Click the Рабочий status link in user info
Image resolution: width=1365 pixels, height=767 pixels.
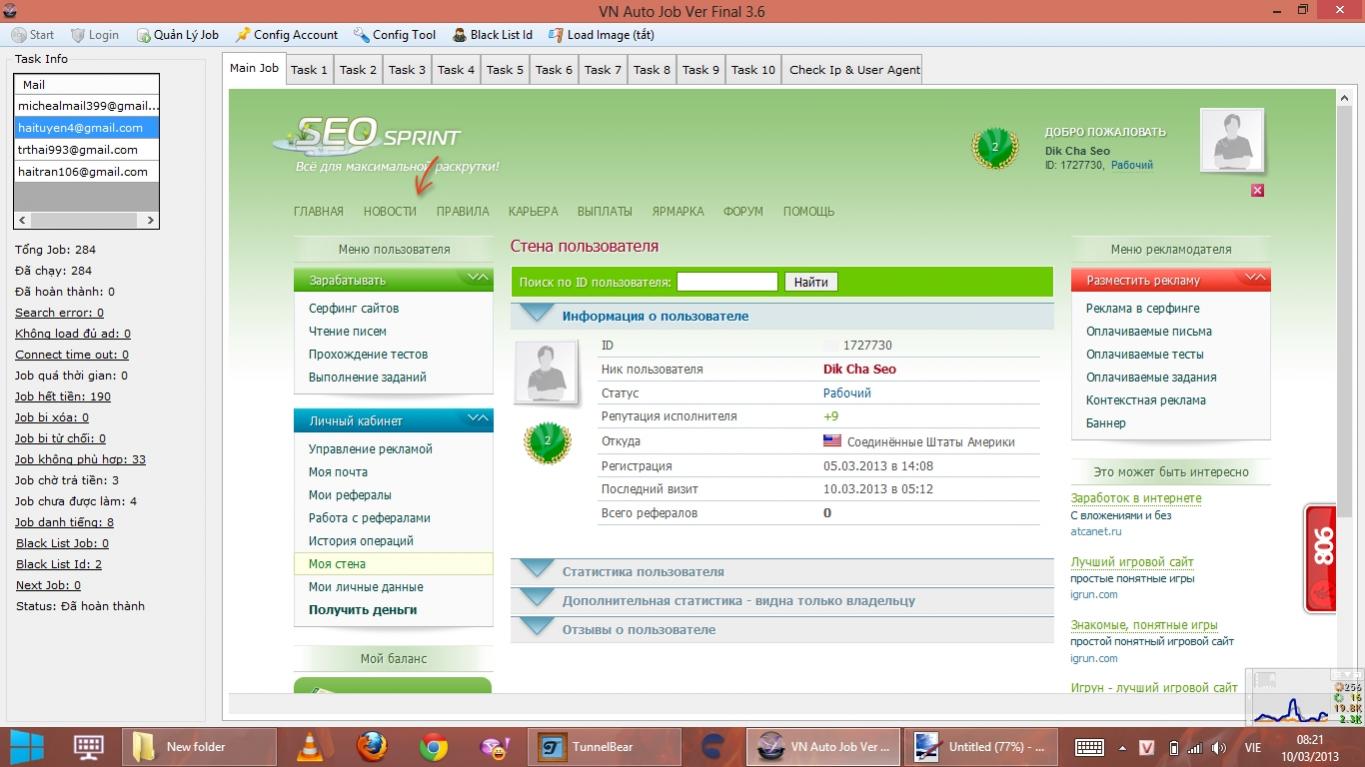847,393
